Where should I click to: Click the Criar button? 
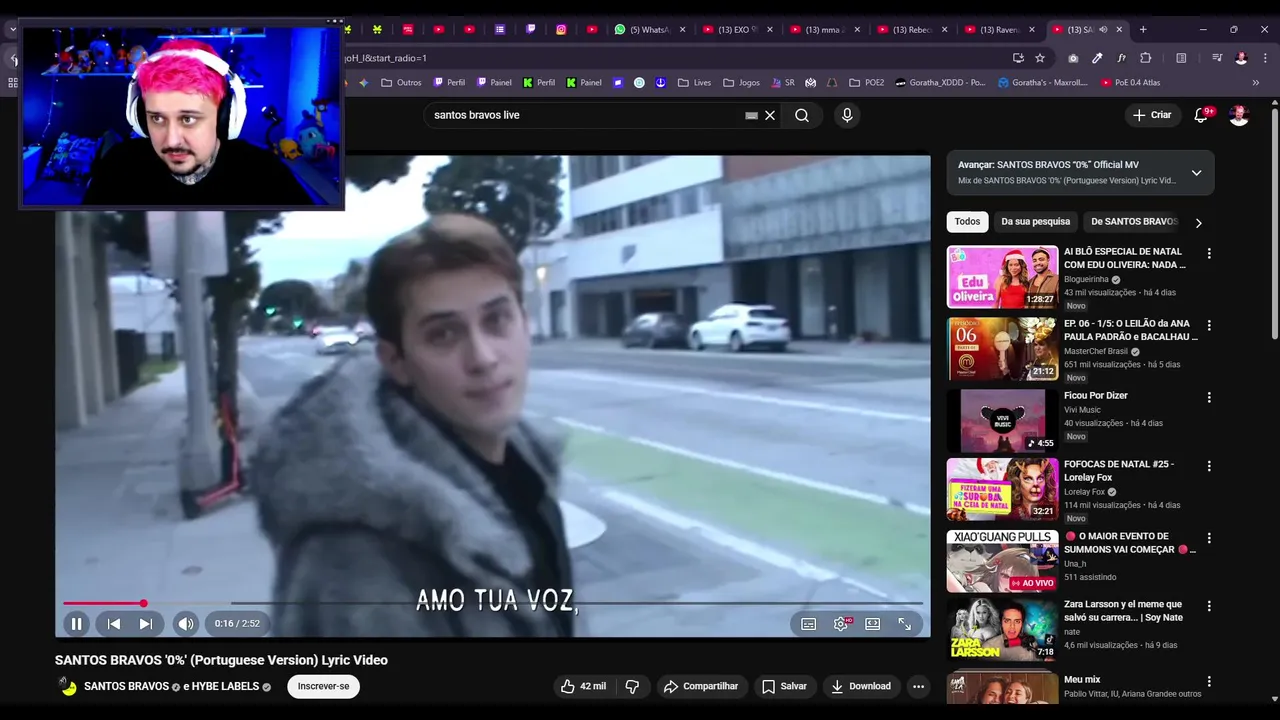[x=1152, y=115]
